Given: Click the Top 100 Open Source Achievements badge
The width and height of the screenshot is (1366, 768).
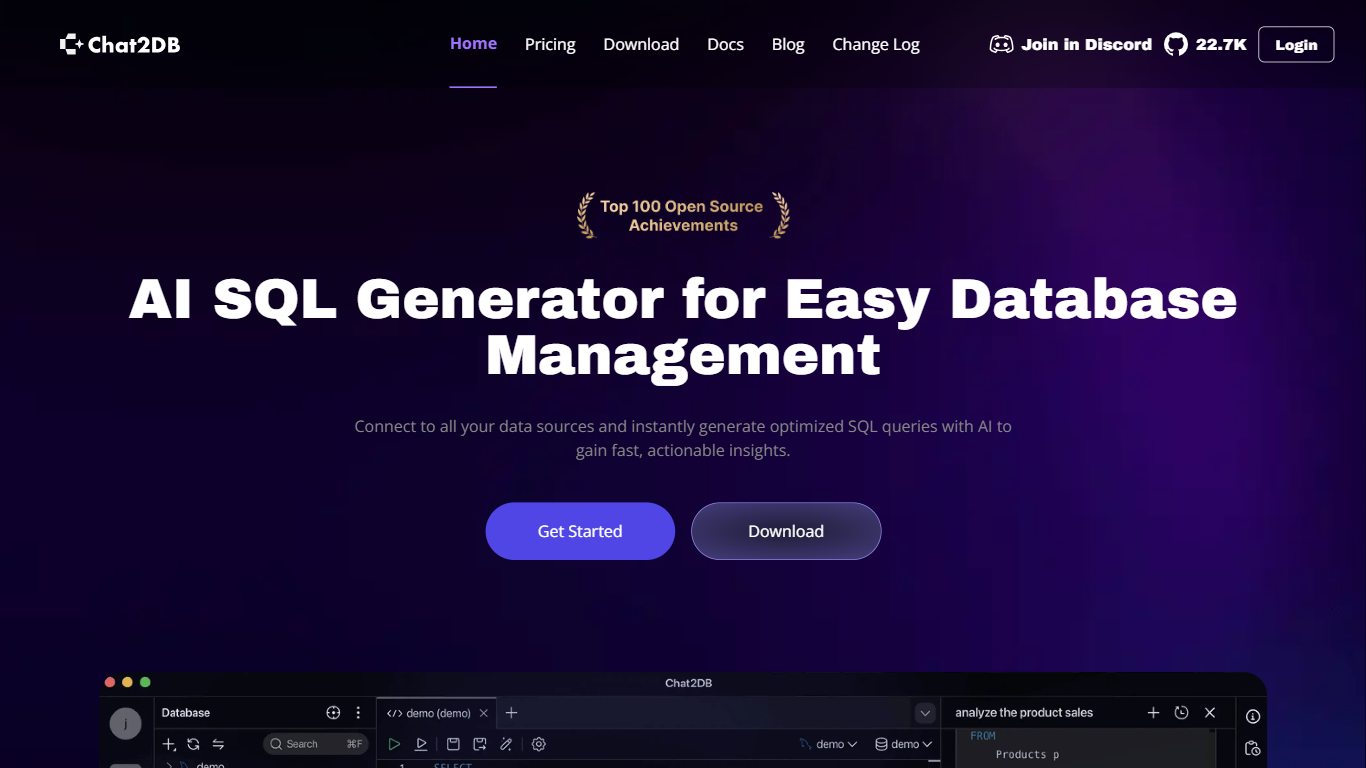Looking at the screenshot, I should pos(683,216).
